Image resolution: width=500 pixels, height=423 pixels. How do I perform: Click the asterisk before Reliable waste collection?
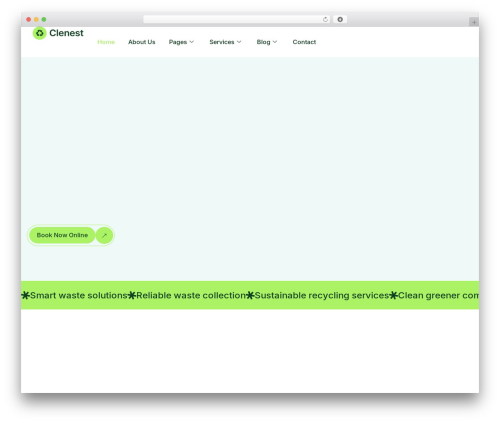click(x=132, y=295)
